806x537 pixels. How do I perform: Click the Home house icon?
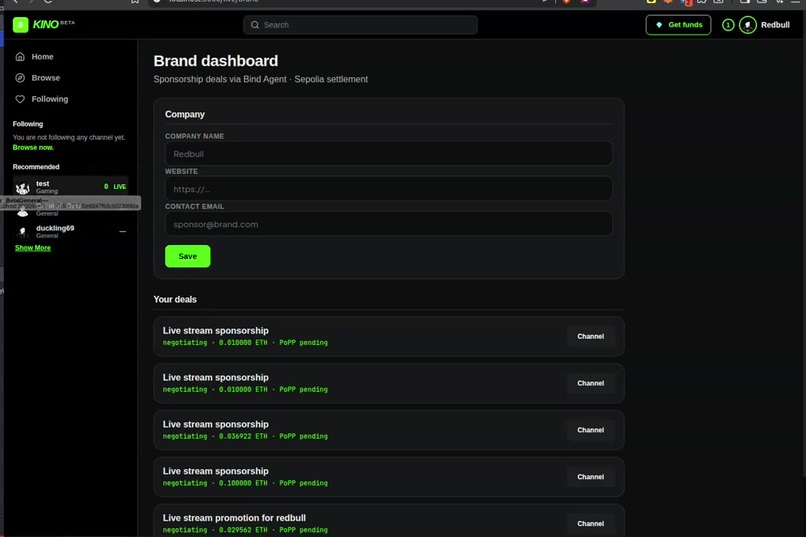click(x=20, y=57)
